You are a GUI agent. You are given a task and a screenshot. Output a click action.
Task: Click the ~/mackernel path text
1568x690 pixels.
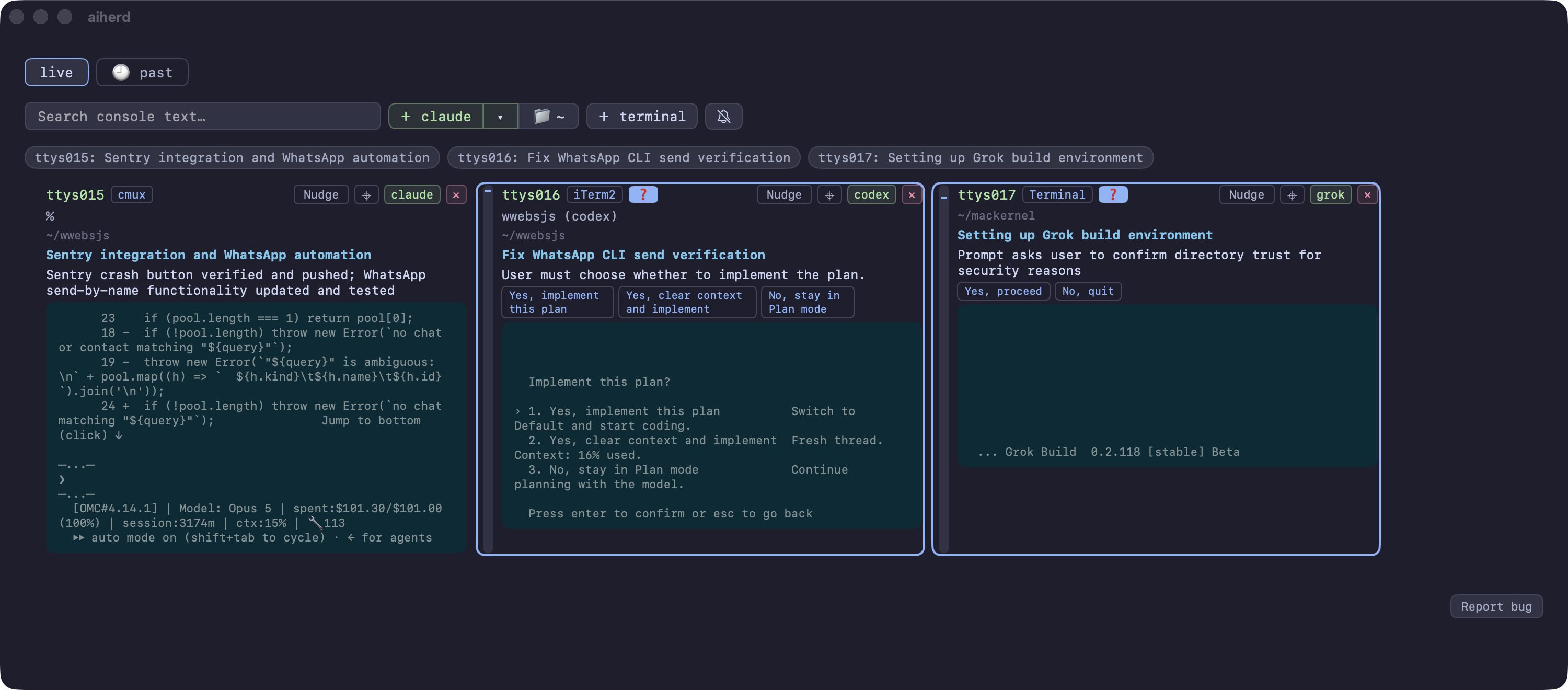[x=996, y=215]
